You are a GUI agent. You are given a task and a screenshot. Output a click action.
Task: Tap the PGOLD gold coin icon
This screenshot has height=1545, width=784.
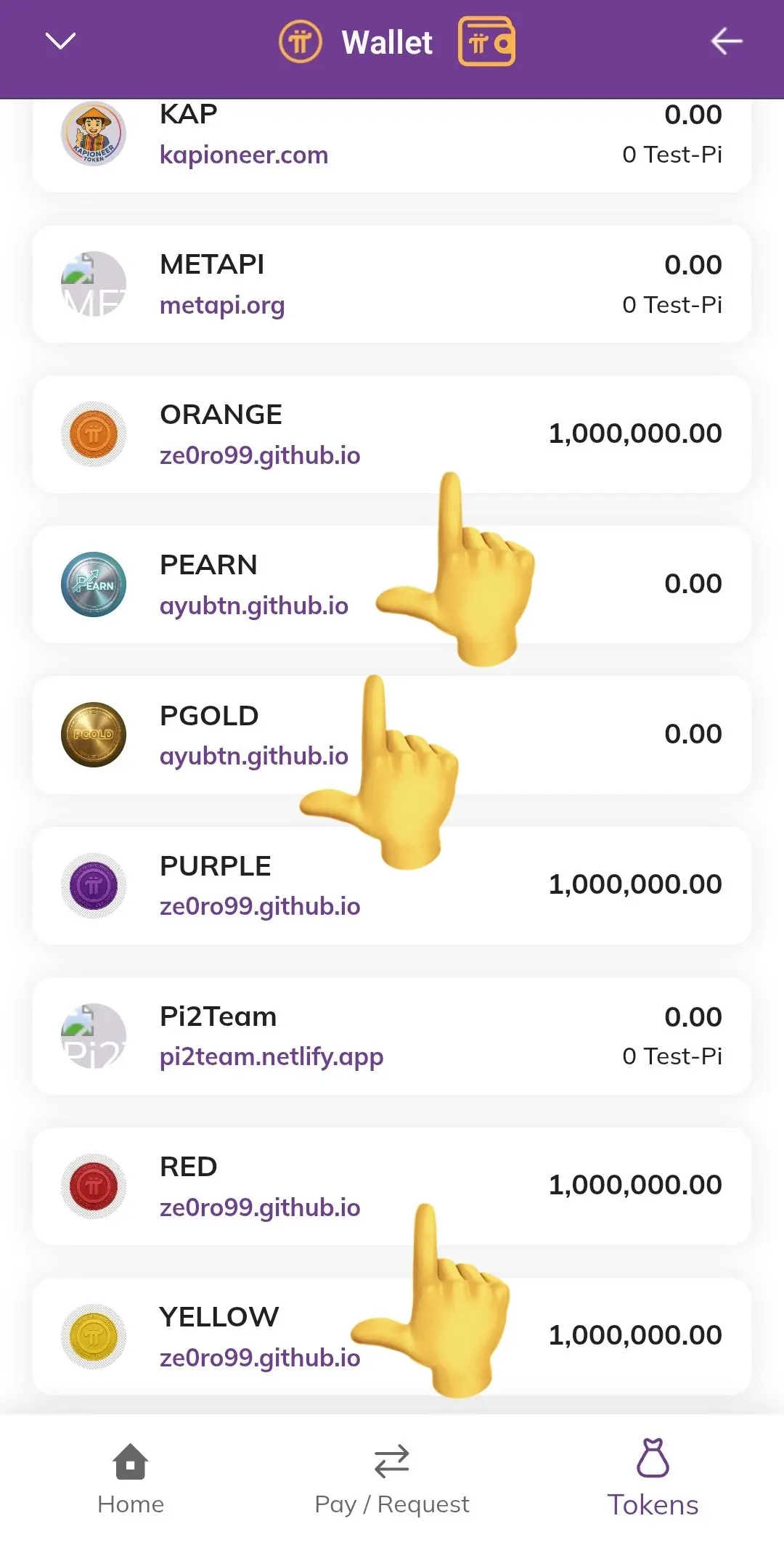94,735
